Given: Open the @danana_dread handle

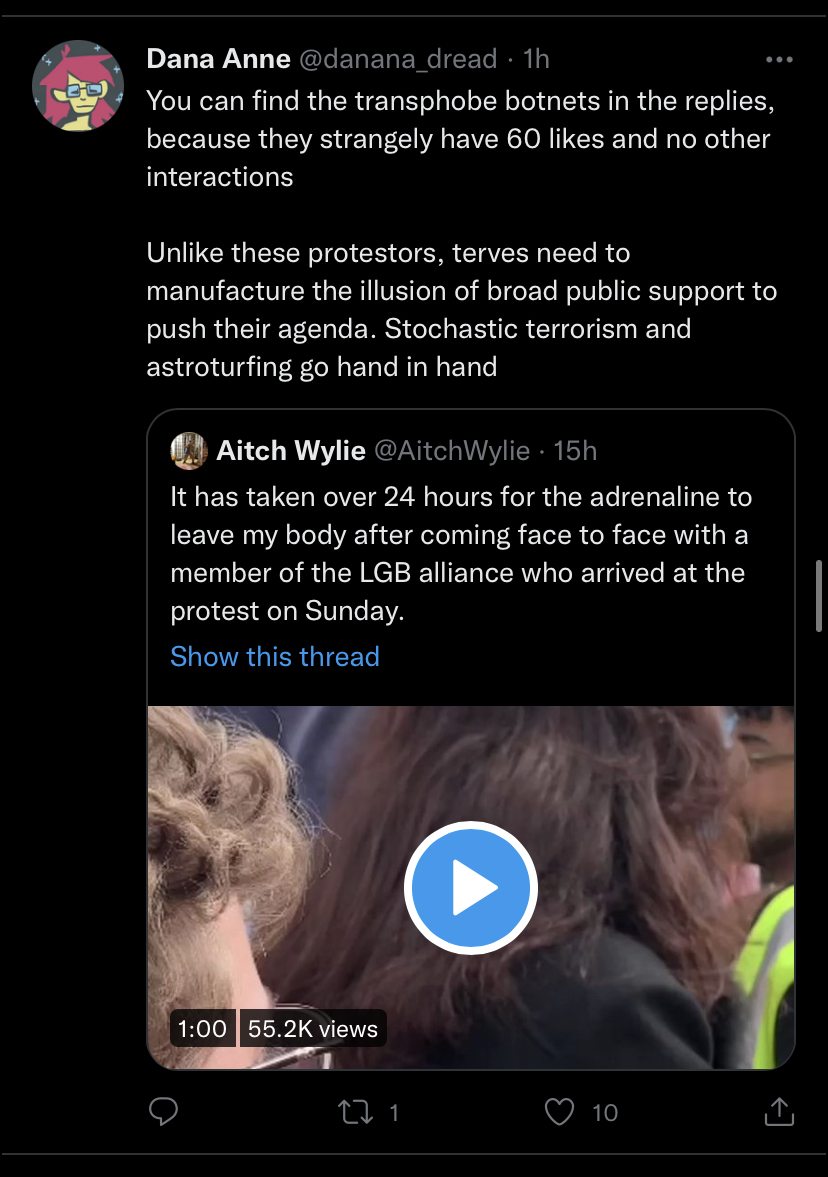Looking at the screenshot, I should click(398, 59).
